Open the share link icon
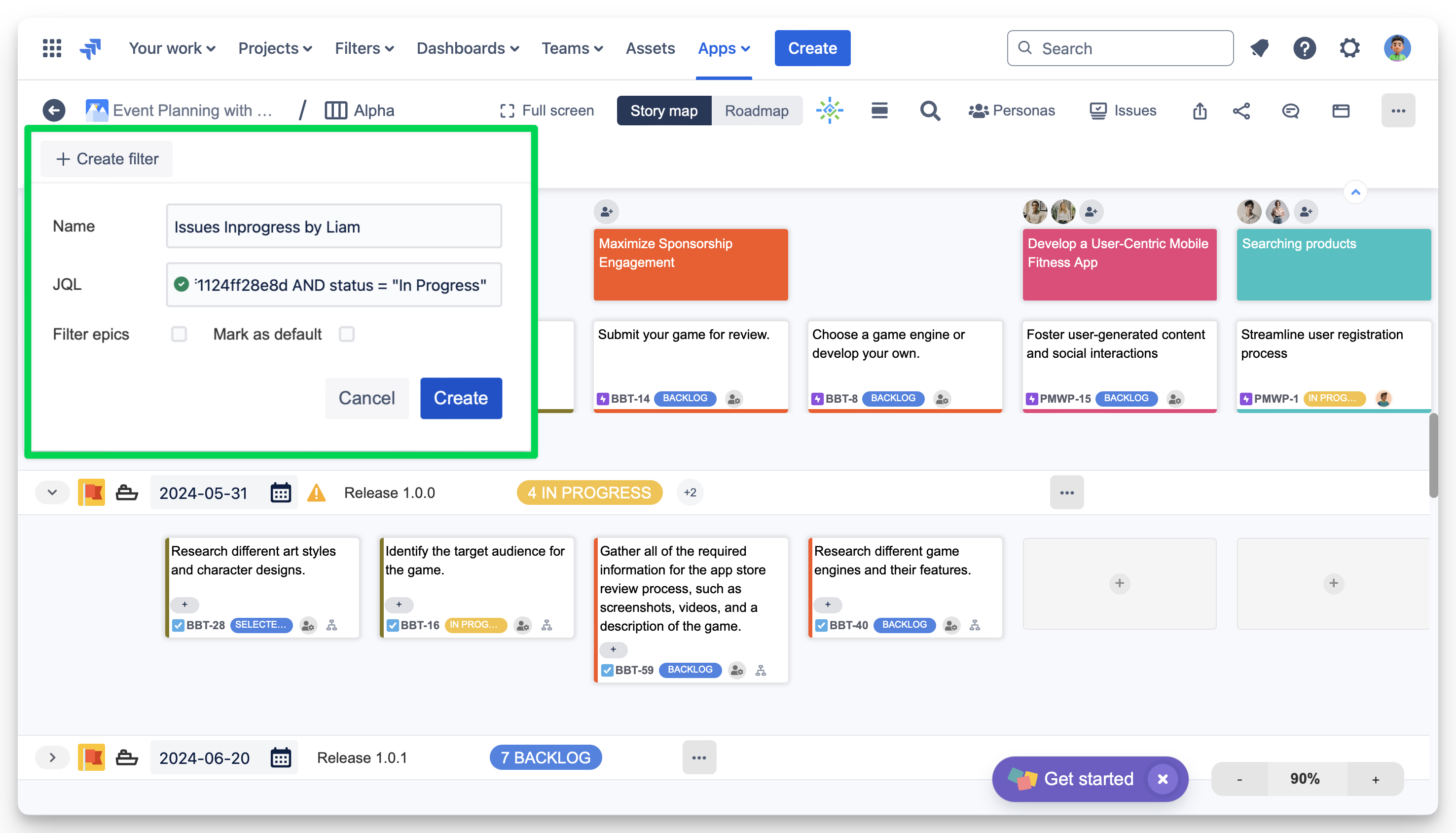This screenshot has height=833, width=1456. (x=1241, y=111)
